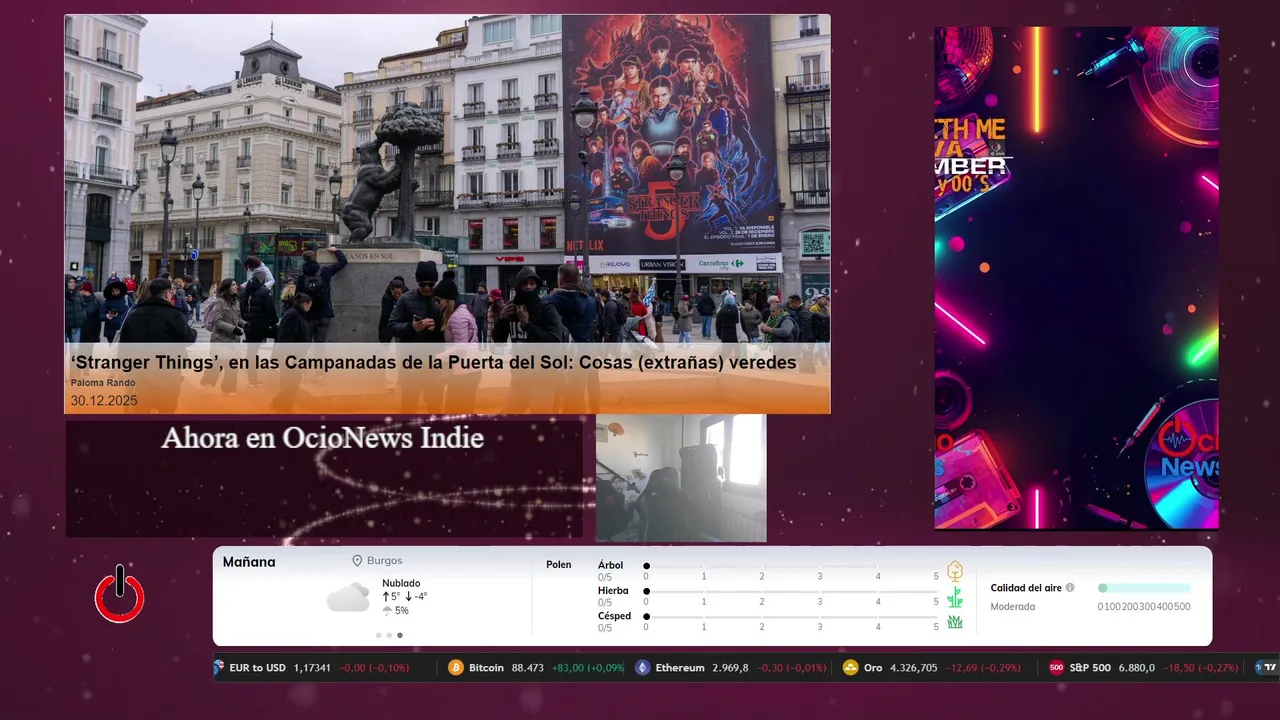Screen dimensions: 1280x720
Task: Click the Burgos location label
Action: tap(385, 561)
